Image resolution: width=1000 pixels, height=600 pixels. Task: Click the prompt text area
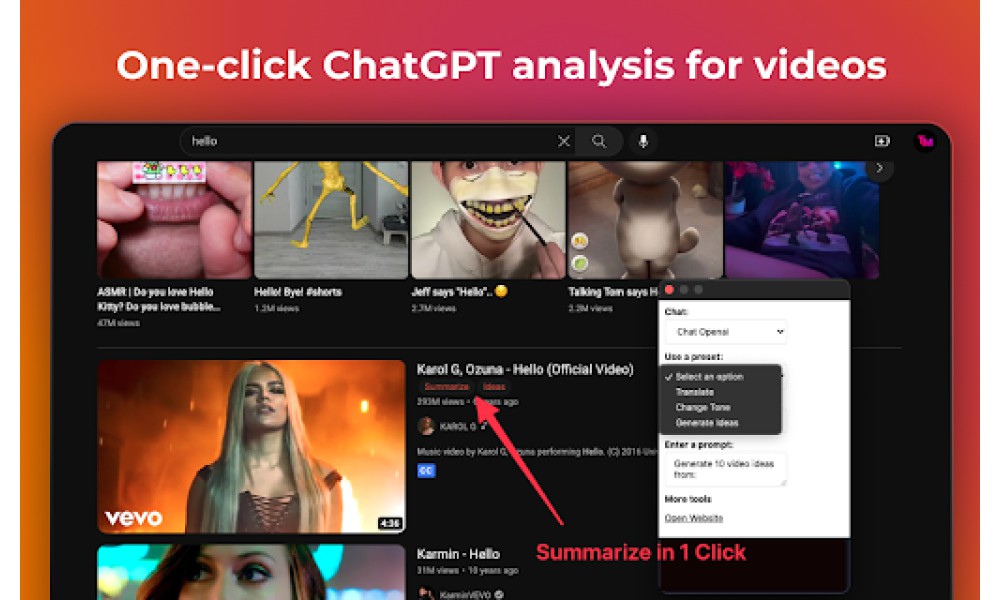pyautogui.click(x=726, y=469)
